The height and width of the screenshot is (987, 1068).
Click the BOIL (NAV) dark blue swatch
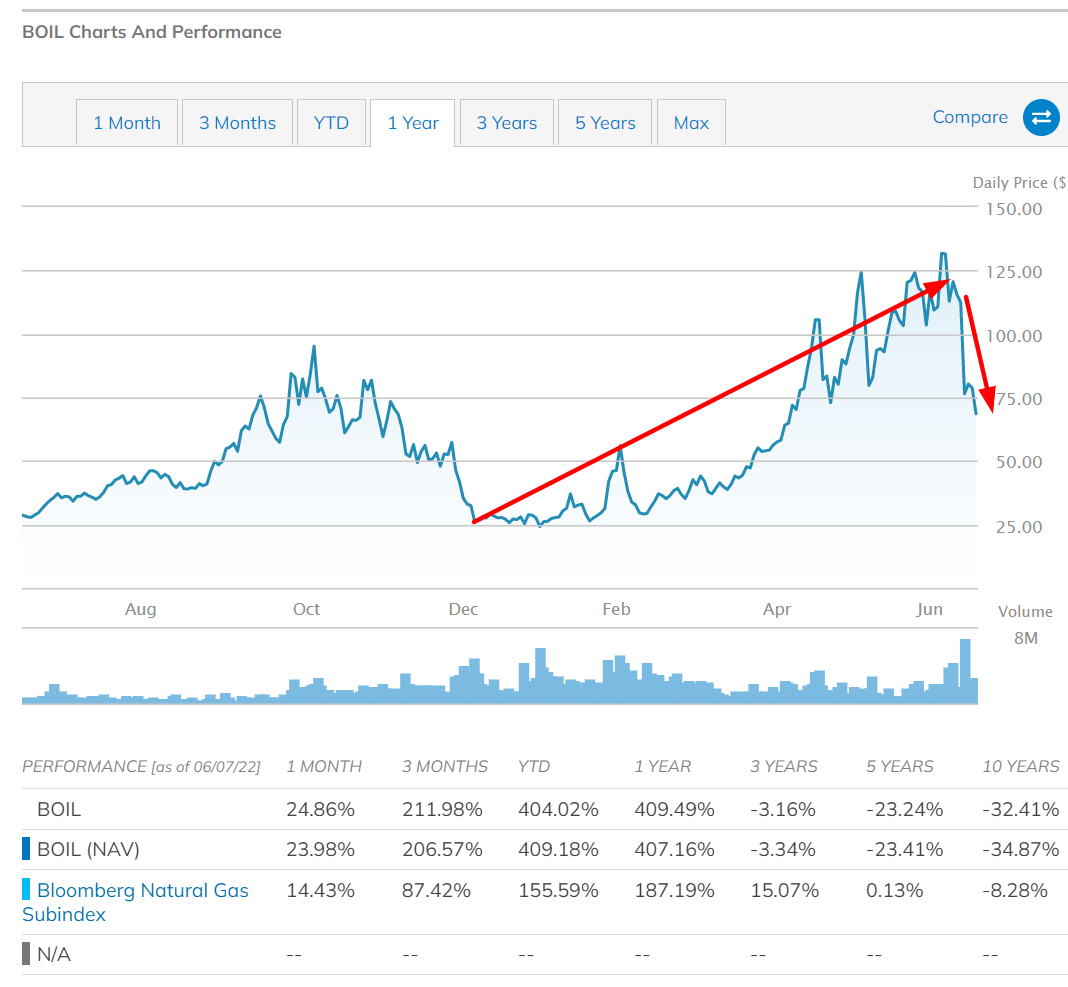[26, 849]
